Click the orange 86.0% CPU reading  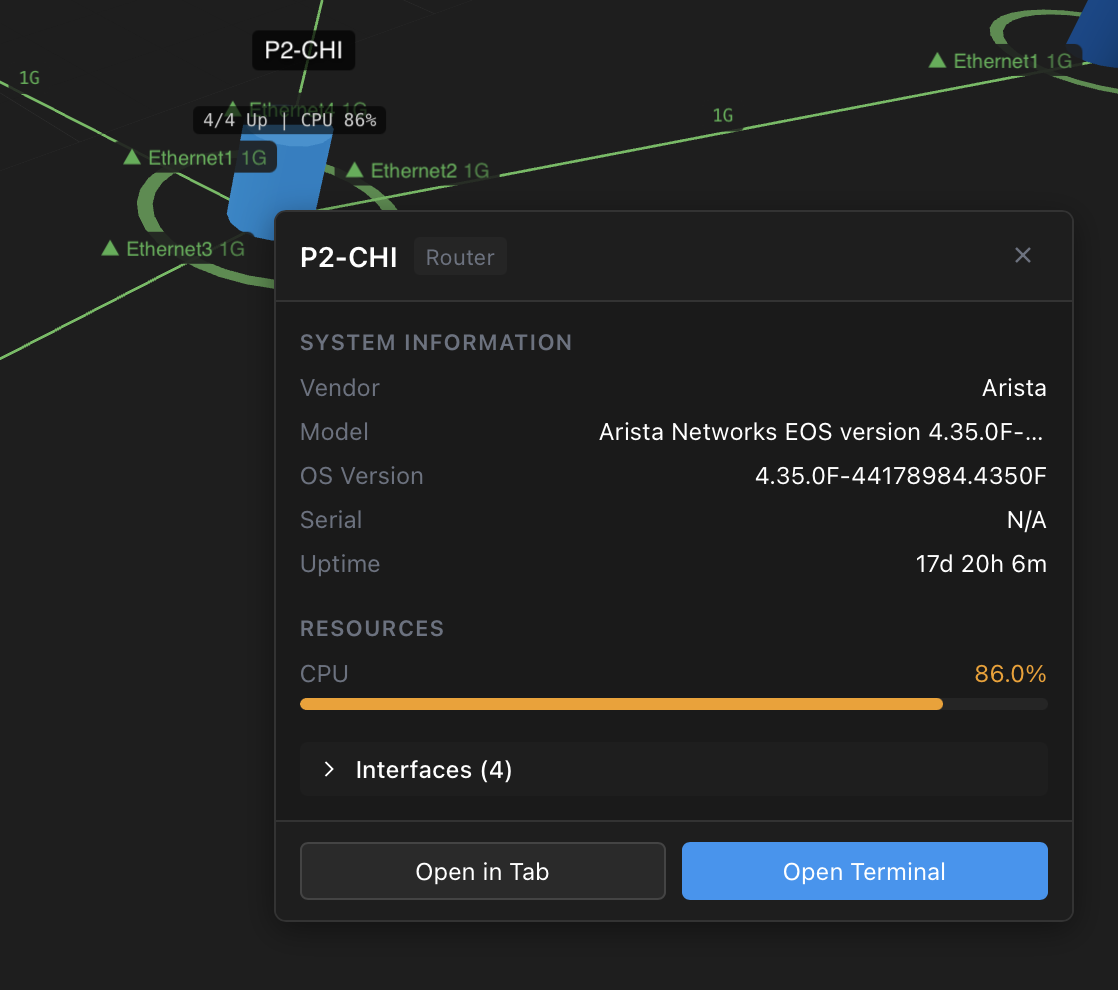(x=1010, y=674)
